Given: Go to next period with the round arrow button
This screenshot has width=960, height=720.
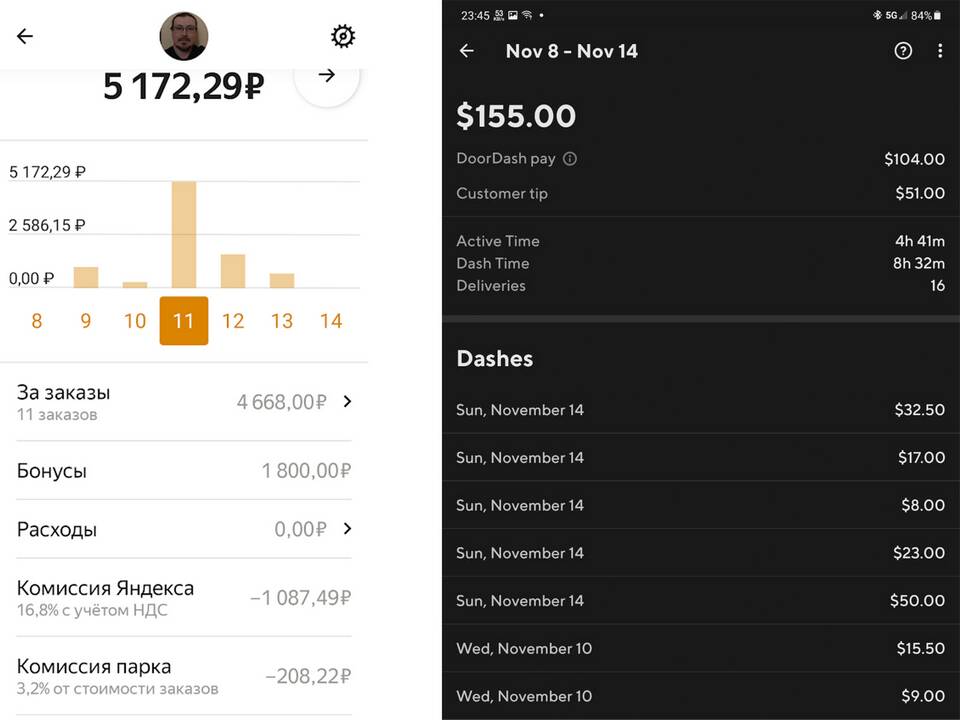Looking at the screenshot, I should pyautogui.click(x=327, y=75).
